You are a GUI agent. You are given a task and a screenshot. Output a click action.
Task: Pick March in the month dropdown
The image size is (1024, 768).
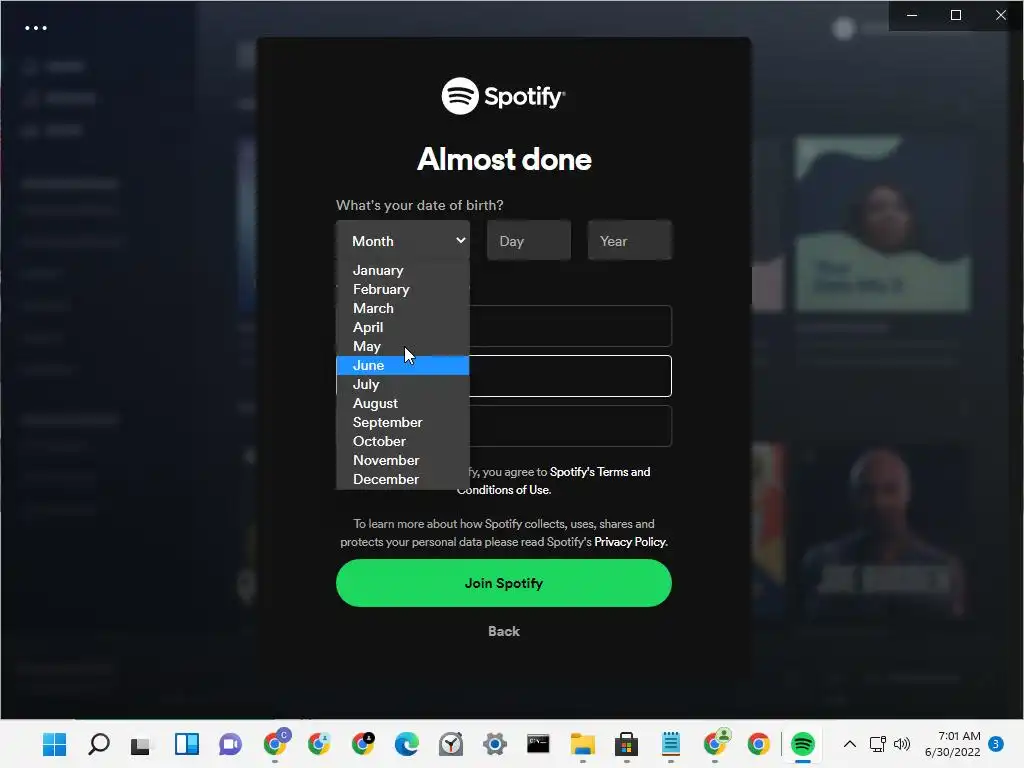(402, 308)
